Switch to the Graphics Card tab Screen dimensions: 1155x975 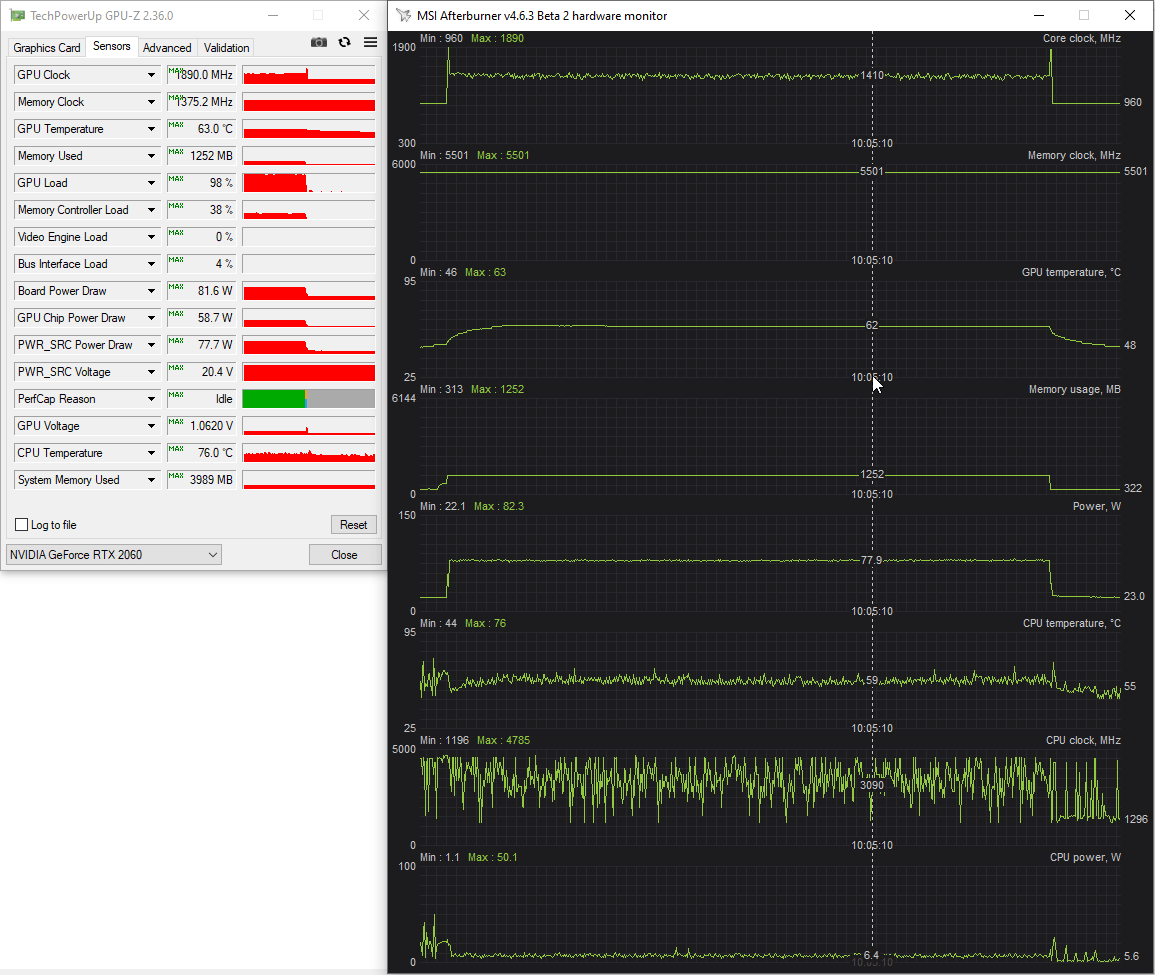click(46, 47)
